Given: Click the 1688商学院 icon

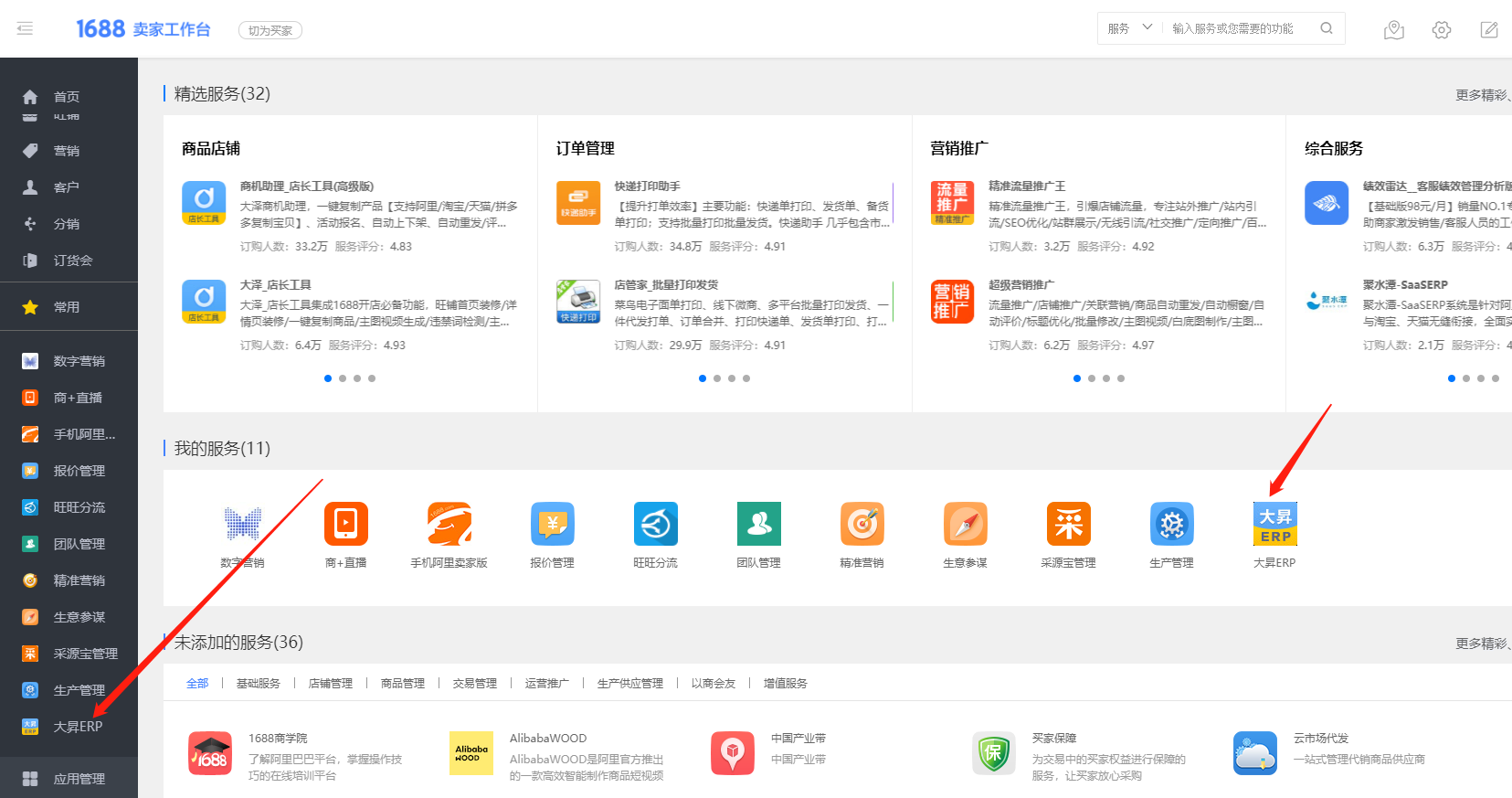Looking at the screenshot, I should 210,753.
